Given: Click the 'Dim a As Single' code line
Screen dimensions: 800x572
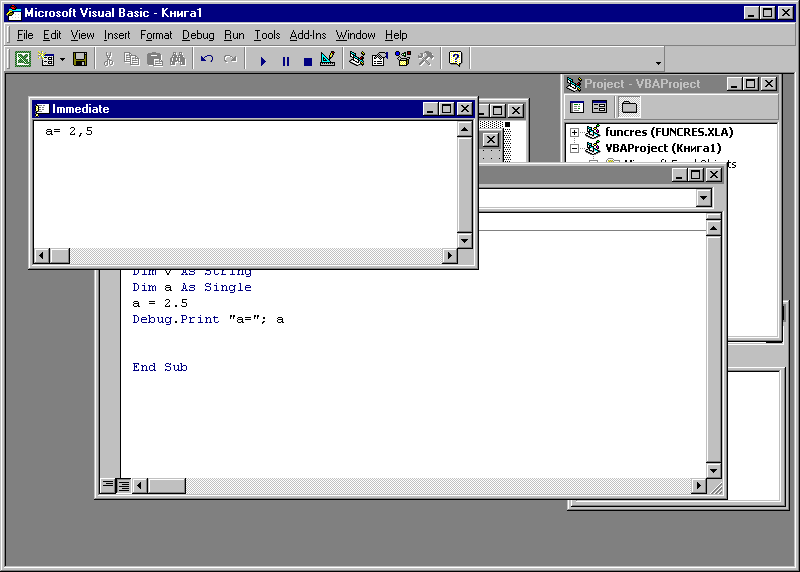Looking at the screenshot, I should pyautogui.click(x=192, y=287).
